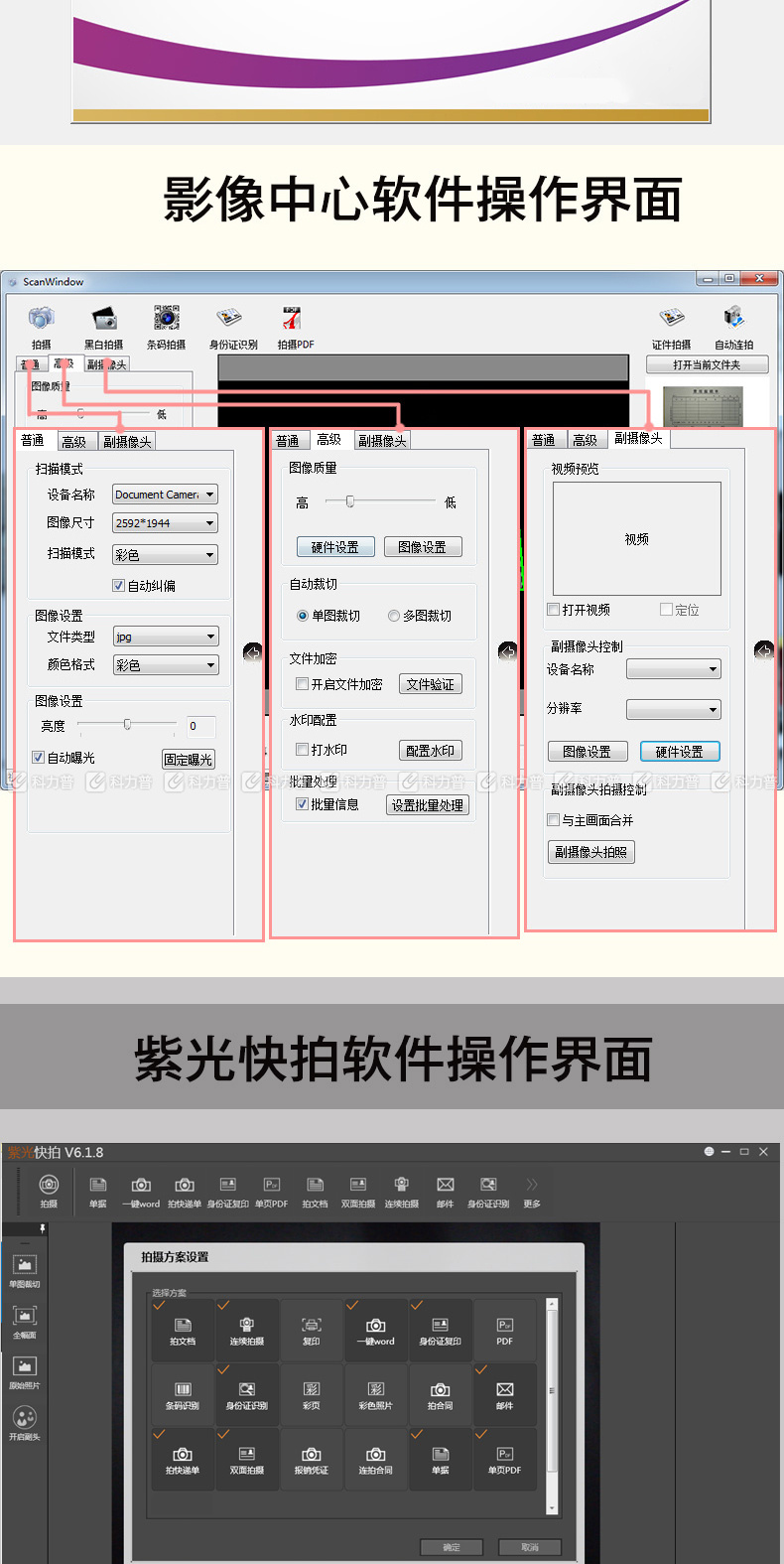The image size is (784, 1564).
Task: Toggle the 复印 tile in 拍摄方案设置
Action: click(x=312, y=1331)
